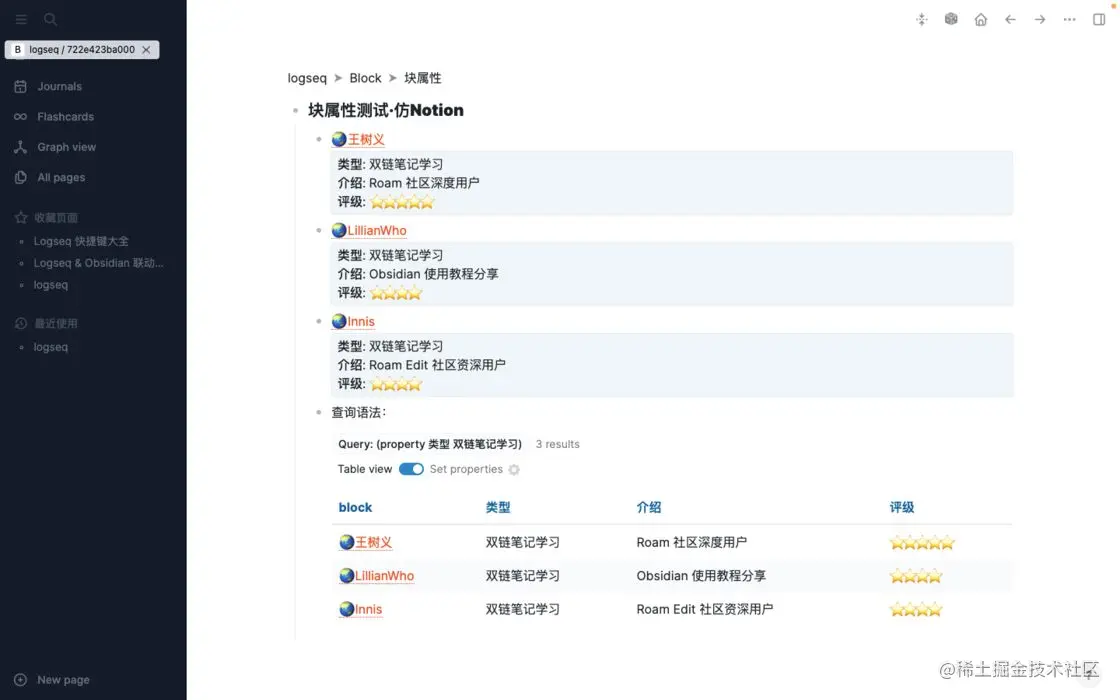Click Block in the breadcrumb
The image size is (1120, 700).
tap(365, 78)
